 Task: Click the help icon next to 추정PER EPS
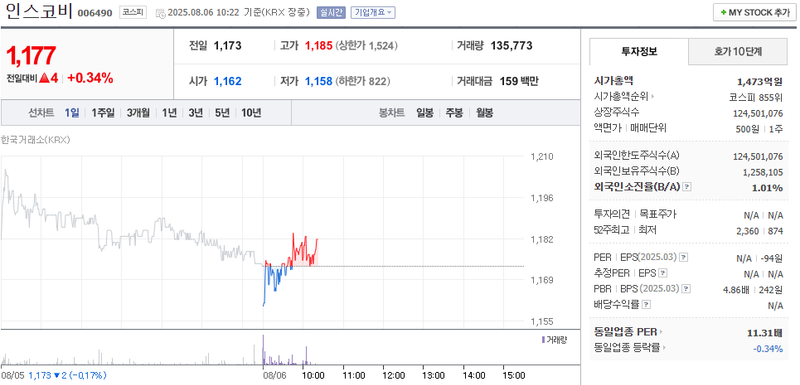(x=662, y=273)
